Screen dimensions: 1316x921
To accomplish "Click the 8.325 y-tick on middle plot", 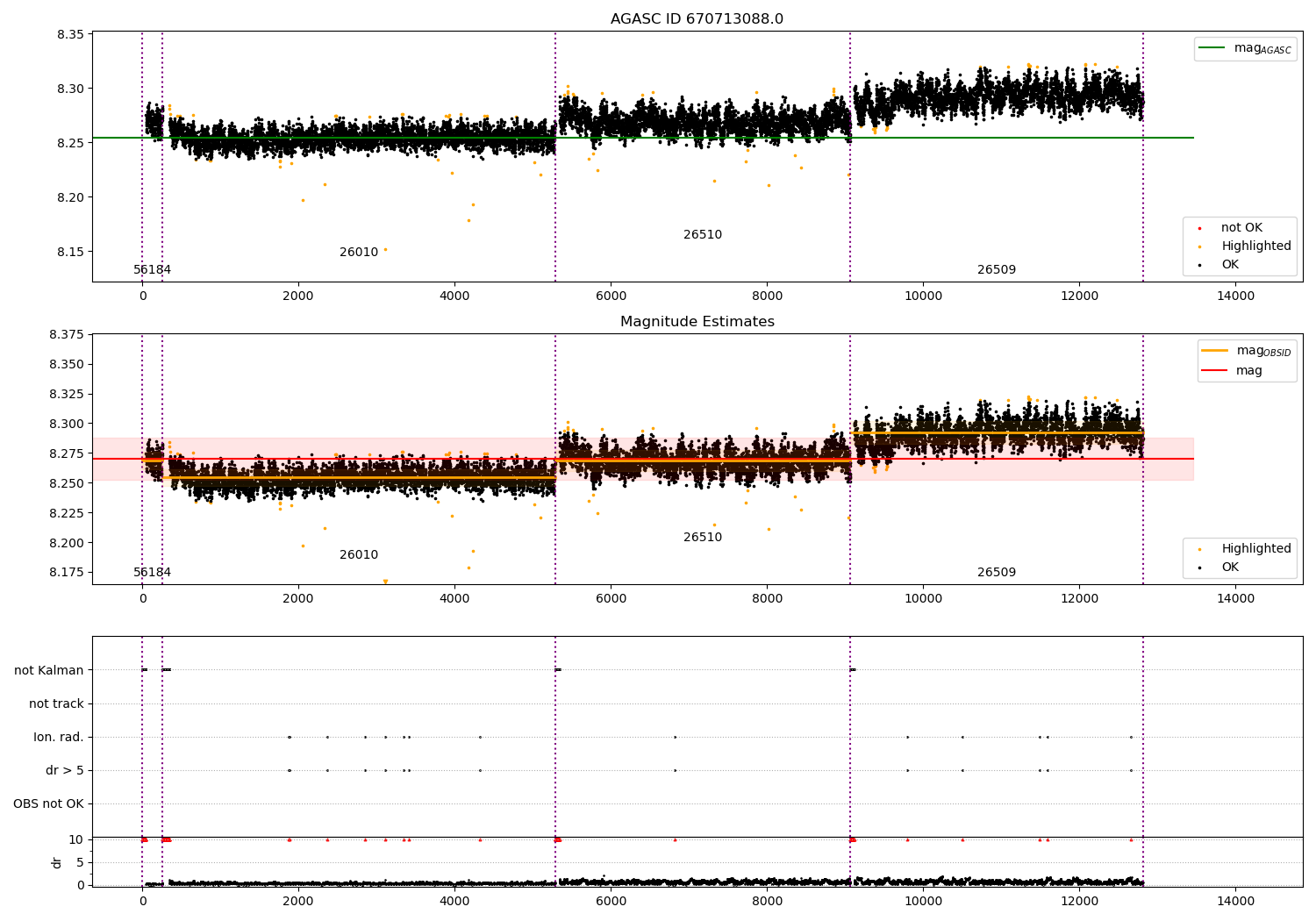I will pos(68,395).
